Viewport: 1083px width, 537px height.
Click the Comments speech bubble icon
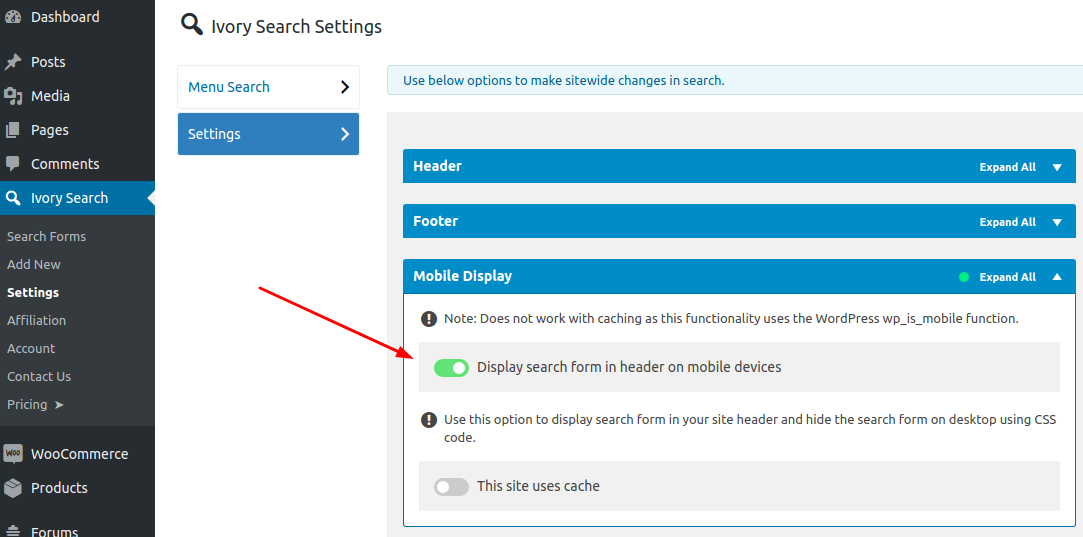pyautogui.click(x=12, y=164)
